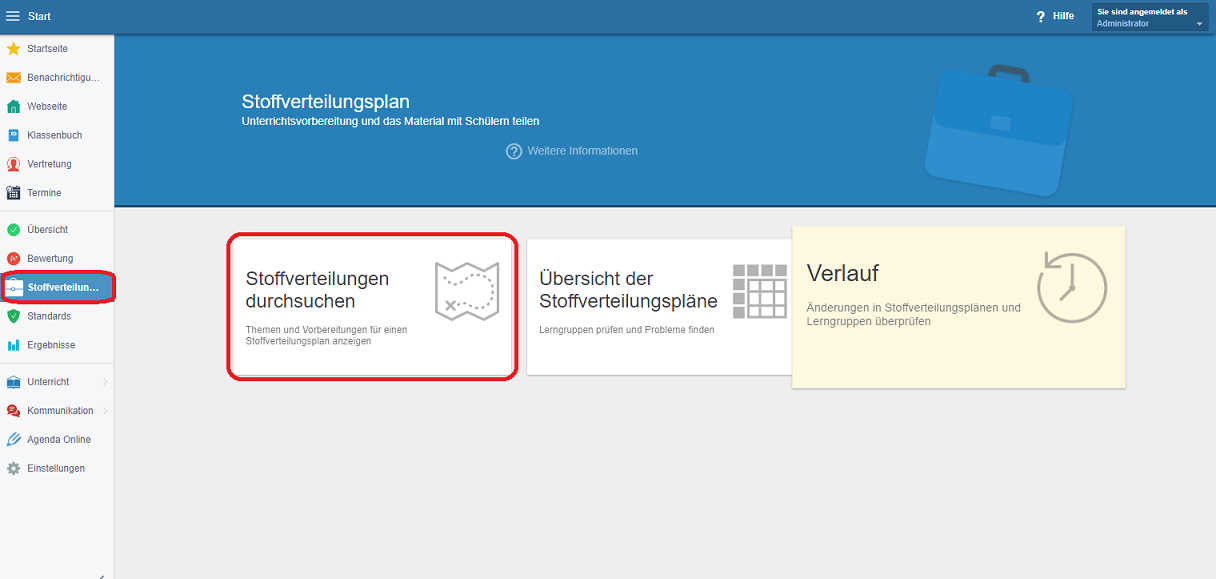
Task: Click the Benachrichtigungen envelope icon
Action: pyautogui.click(x=13, y=78)
